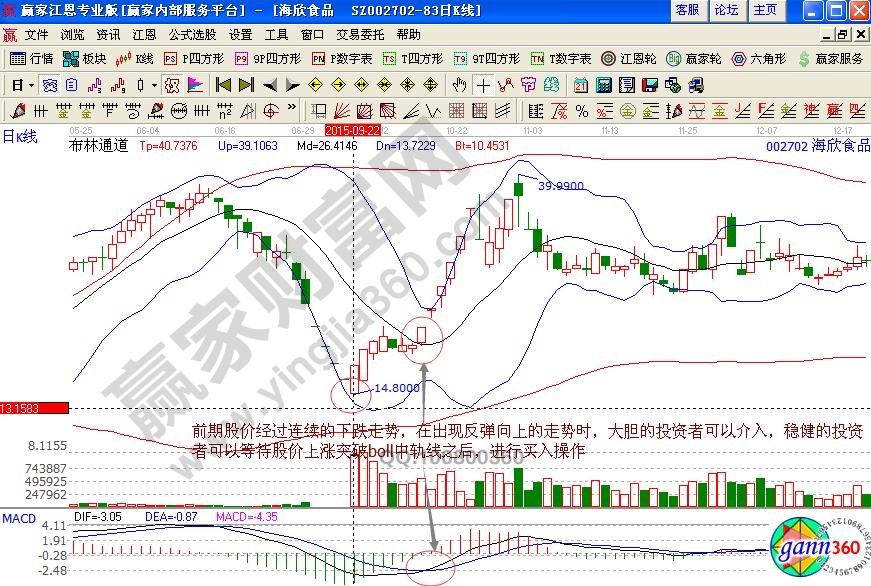Open the 行情 market quotes view

click(x=31, y=58)
